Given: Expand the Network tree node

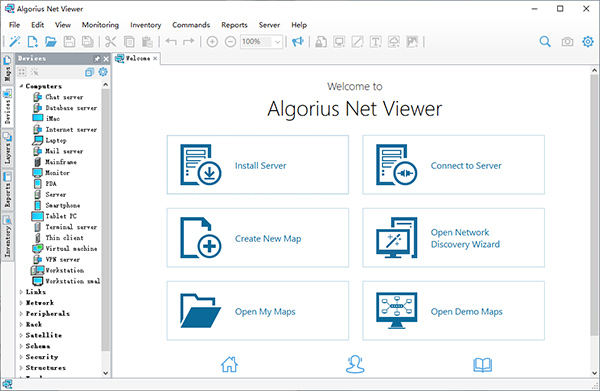Looking at the screenshot, I should tap(21, 303).
